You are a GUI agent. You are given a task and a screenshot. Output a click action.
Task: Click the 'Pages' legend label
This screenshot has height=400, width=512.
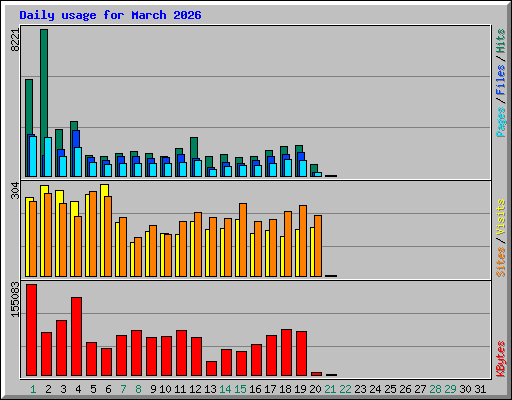point(501,122)
